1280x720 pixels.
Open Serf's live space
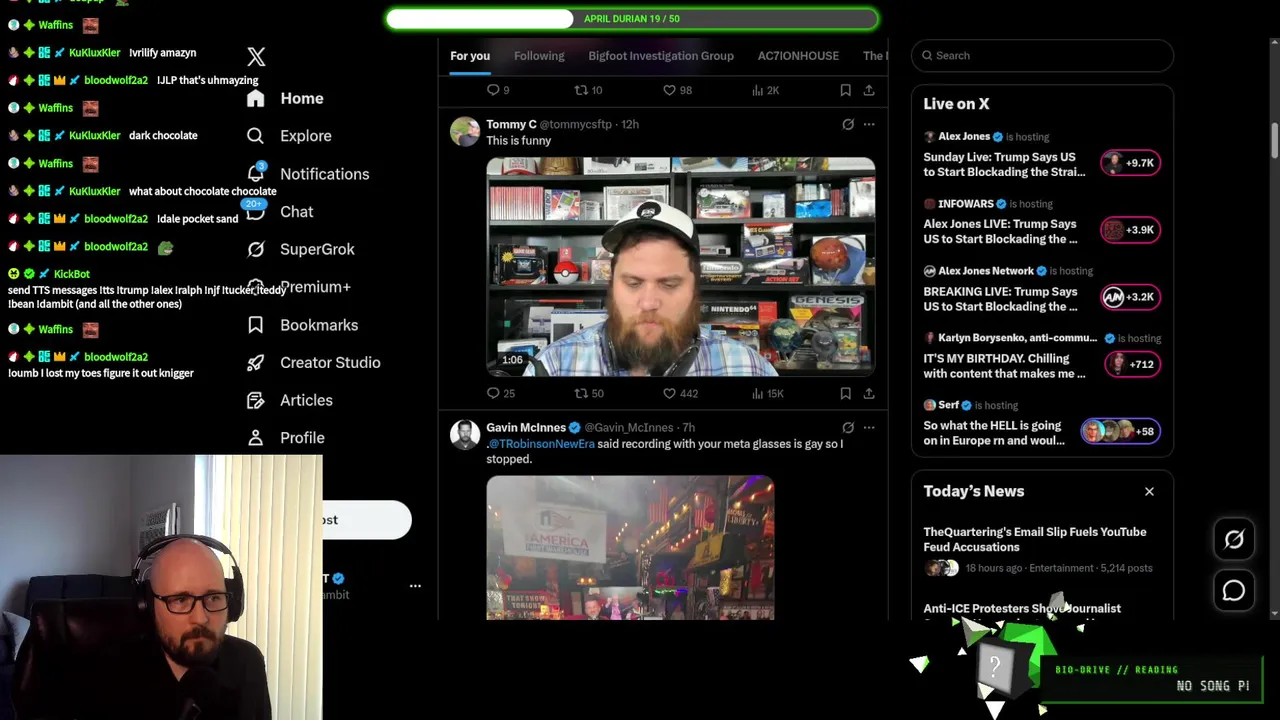tap(1041, 424)
